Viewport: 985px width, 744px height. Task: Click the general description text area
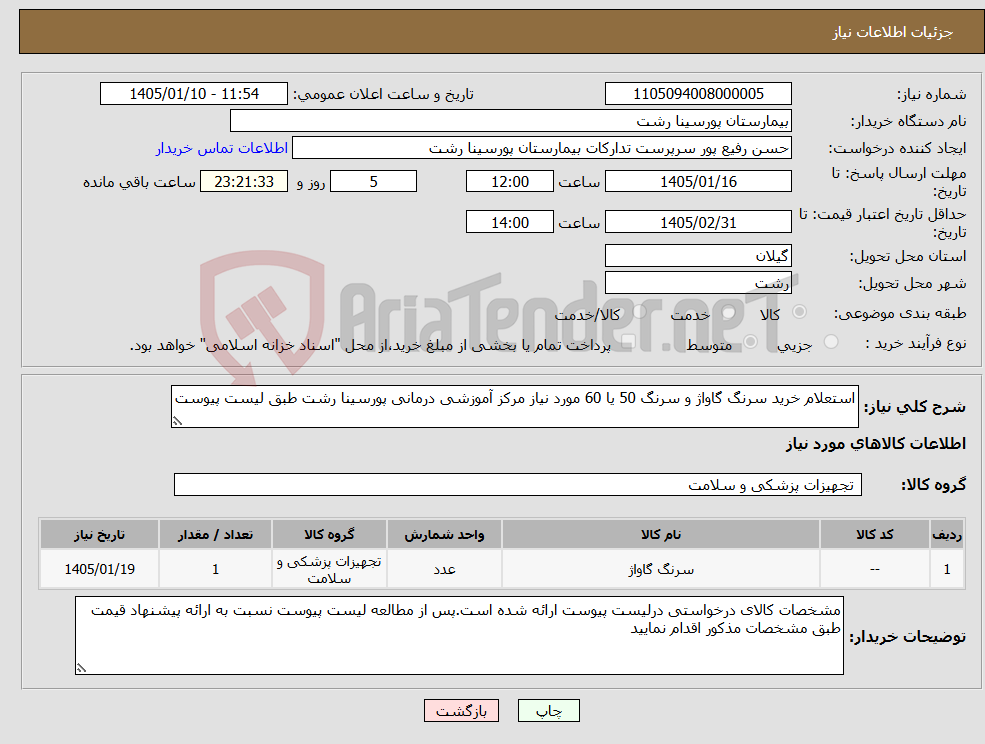514,407
